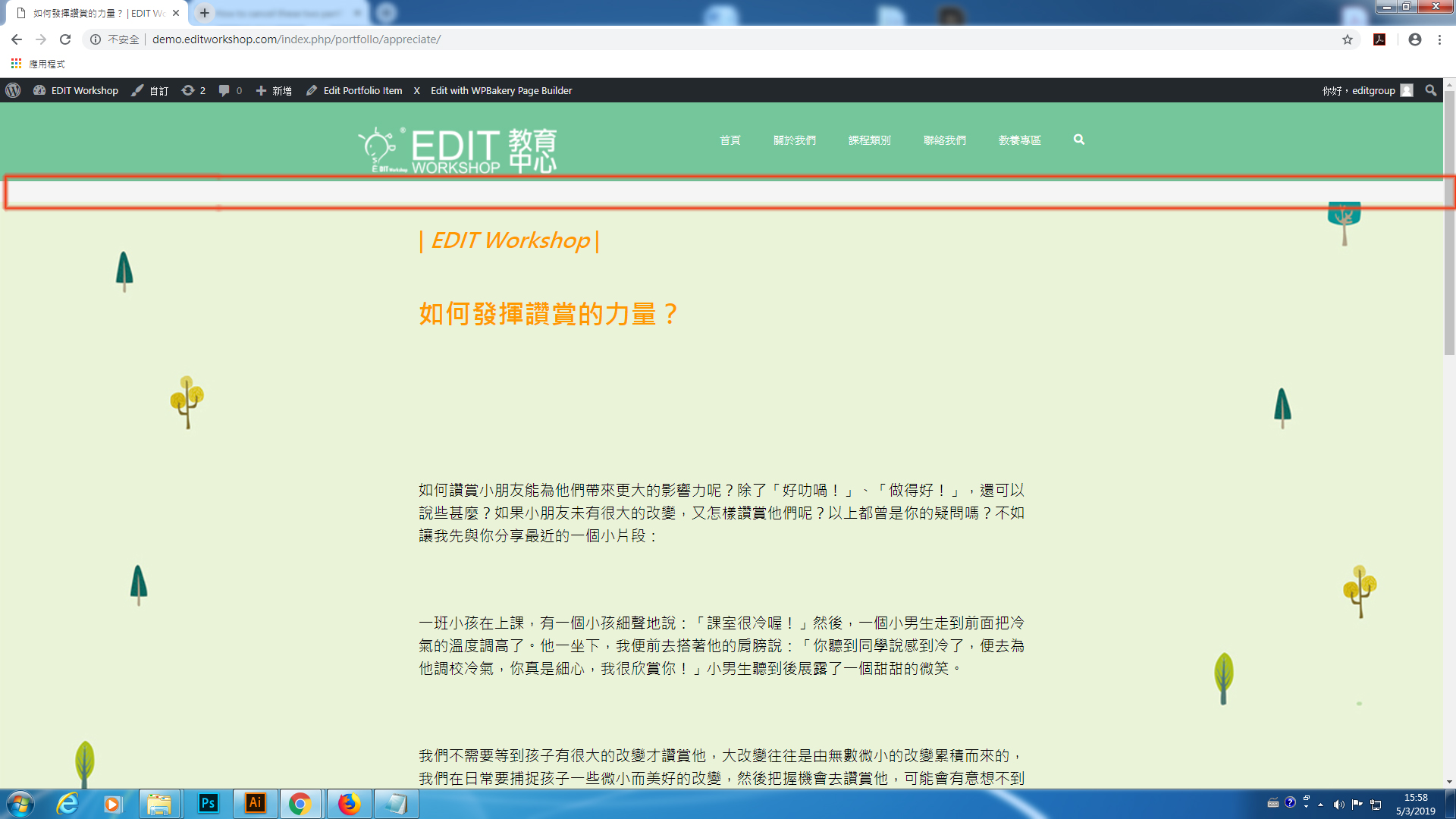Open the 關於我們 navigation menu item
Screen dimensions: 1456x819
point(794,140)
